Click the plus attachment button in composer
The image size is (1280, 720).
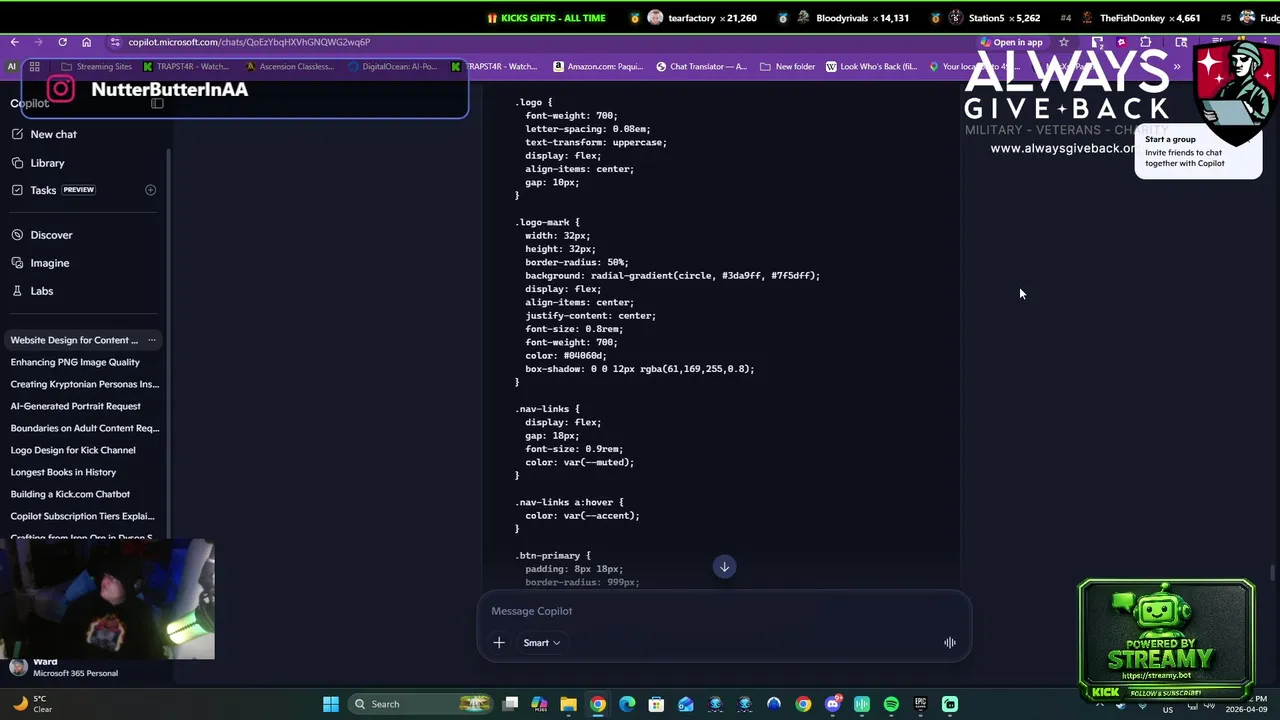tap(499, 643)
